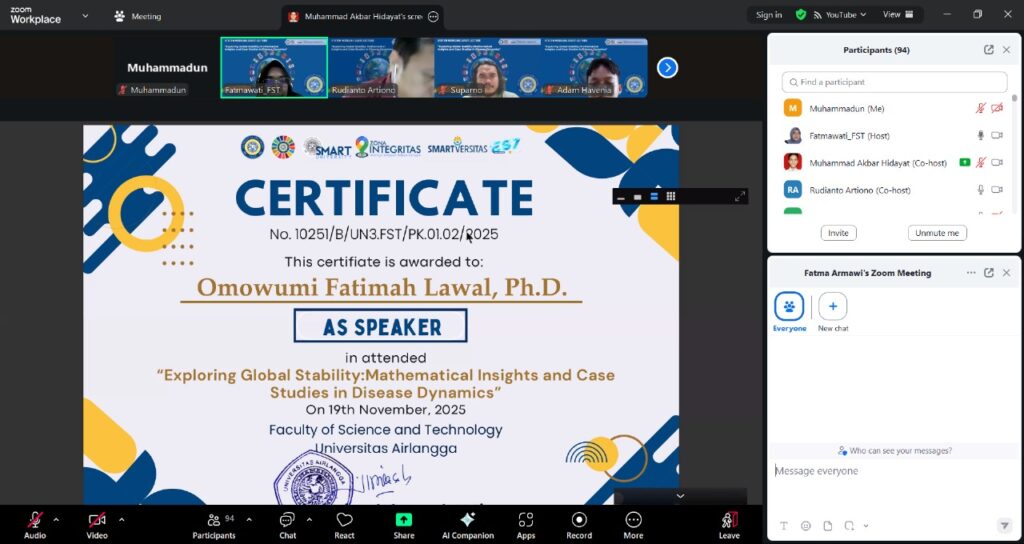Turn on camera with Video button

pyautogui.click(x=97, y=524)
